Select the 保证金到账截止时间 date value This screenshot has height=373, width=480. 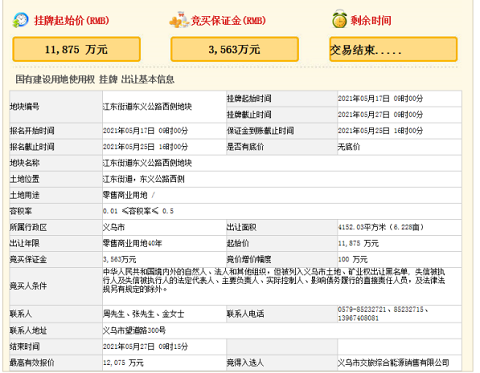(380, 131)
